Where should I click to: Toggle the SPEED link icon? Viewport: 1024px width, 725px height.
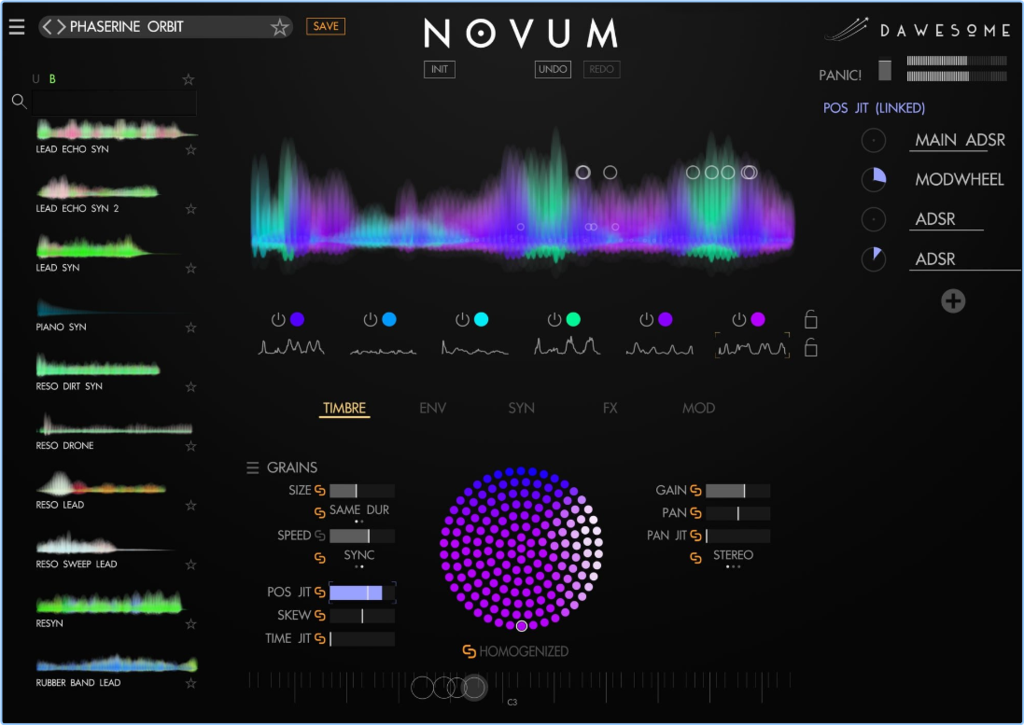[x=320, y=536]
